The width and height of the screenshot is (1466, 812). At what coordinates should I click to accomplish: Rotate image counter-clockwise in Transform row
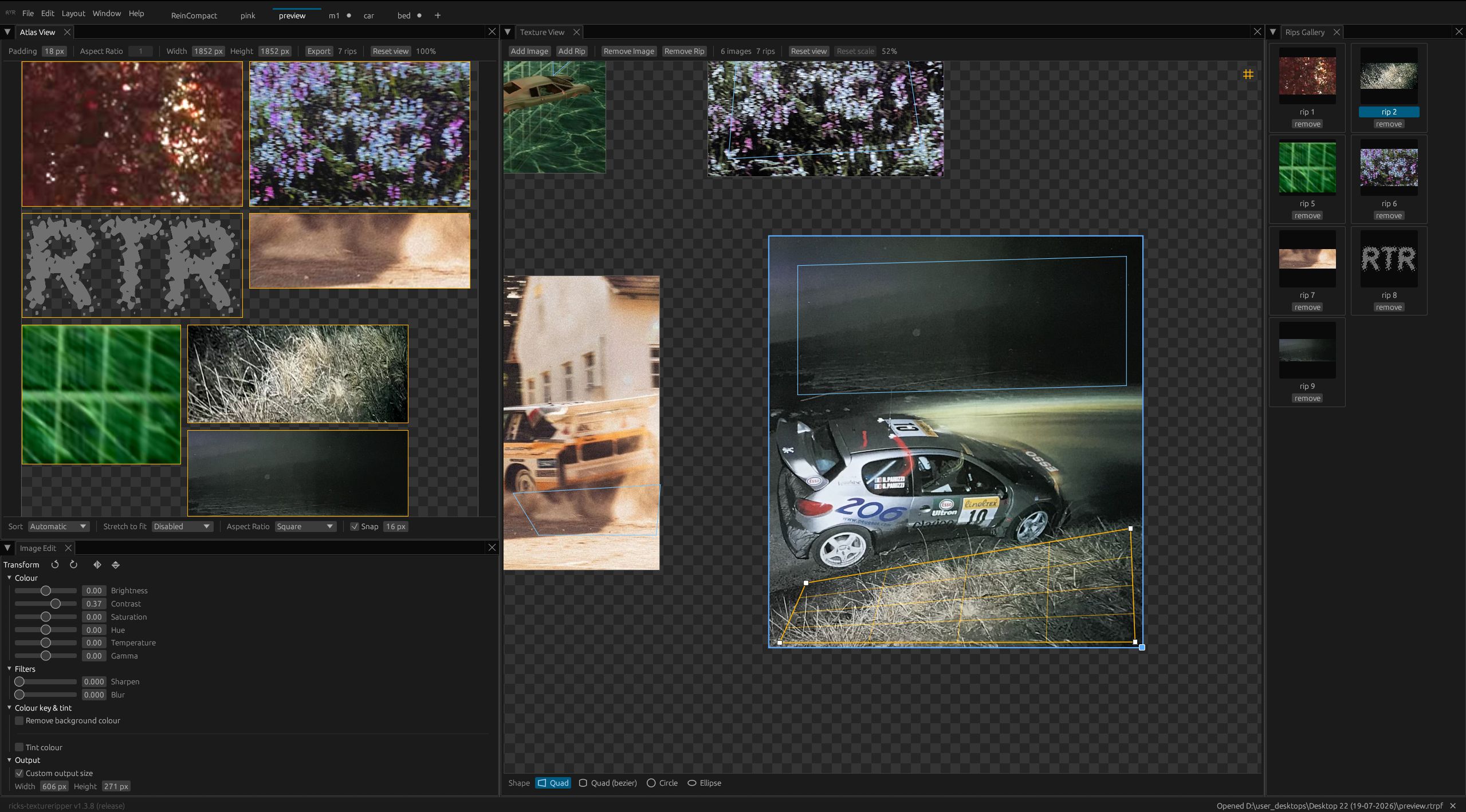tap(55, 565)
